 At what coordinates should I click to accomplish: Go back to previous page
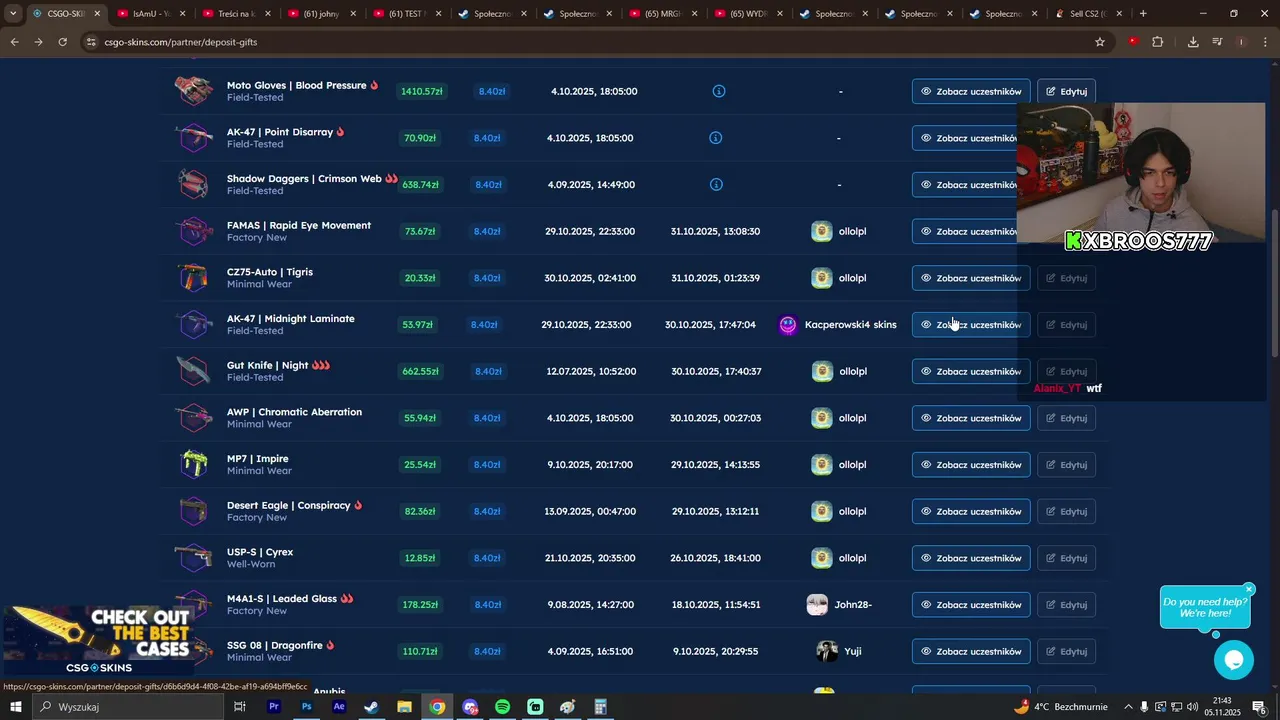pyautogui.click(x=14, y=42)
